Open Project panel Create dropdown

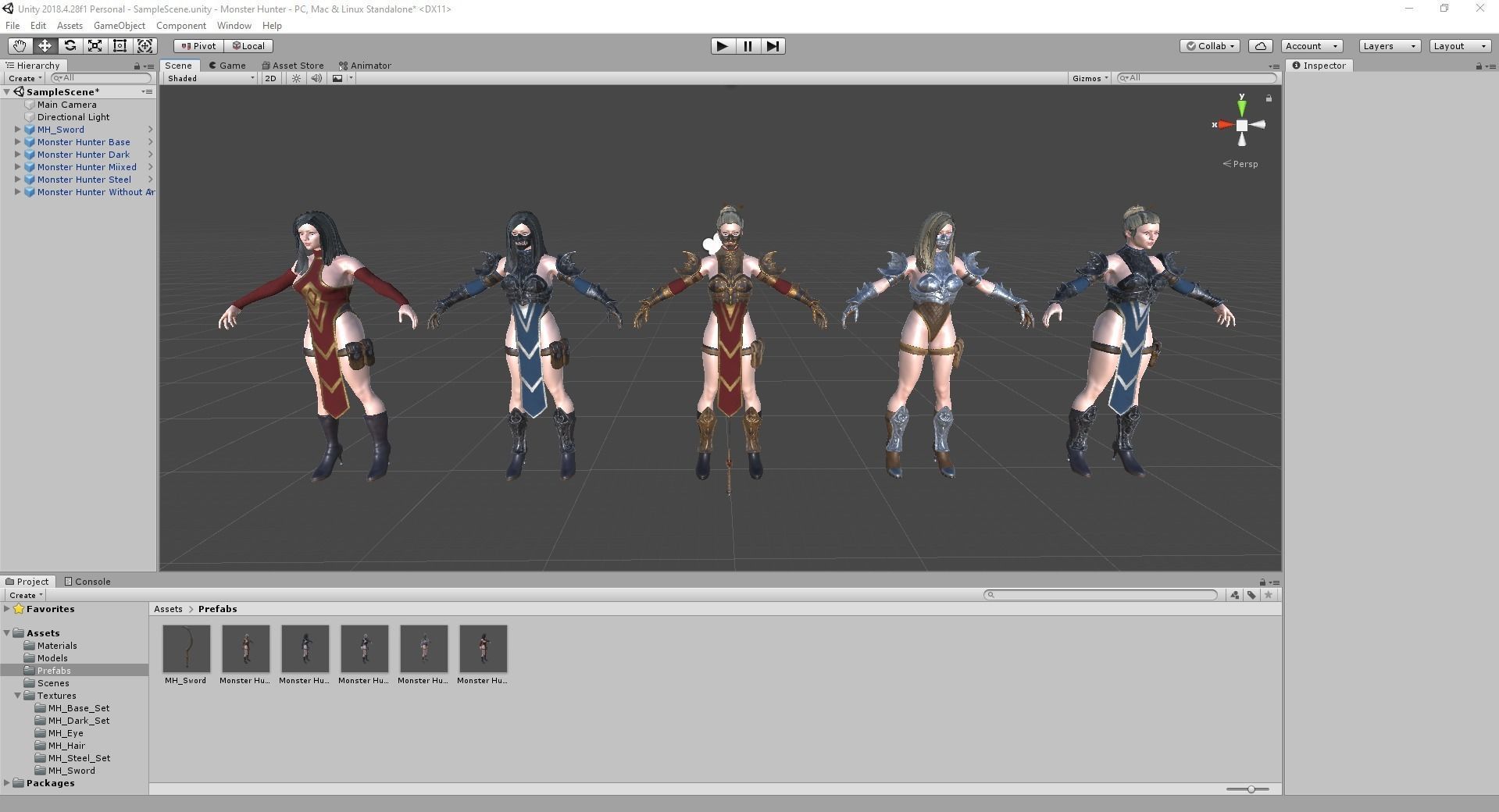pos(25,595)
